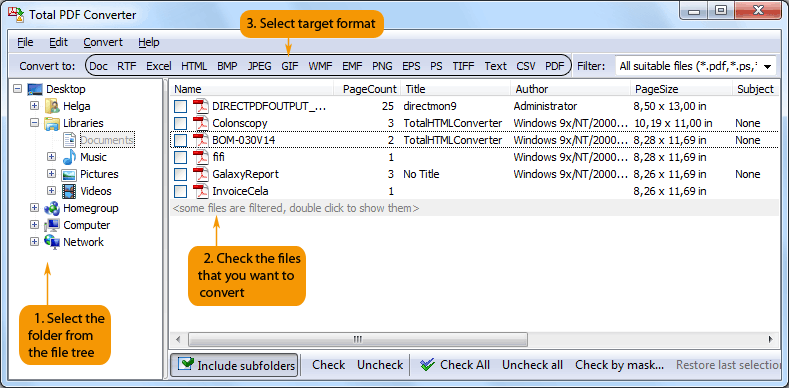Screen dimensions: 789x388
Task: Open the Help menu
Action: pos(149,42)
